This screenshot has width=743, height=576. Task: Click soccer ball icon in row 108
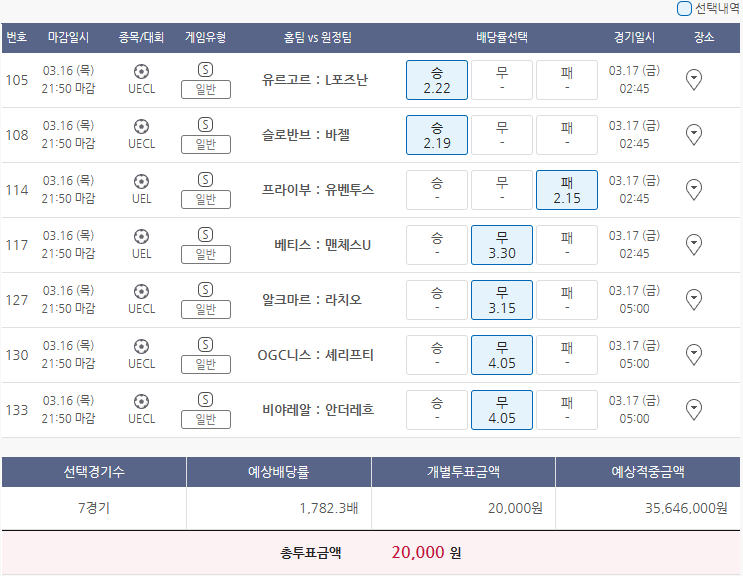[141, 126]
